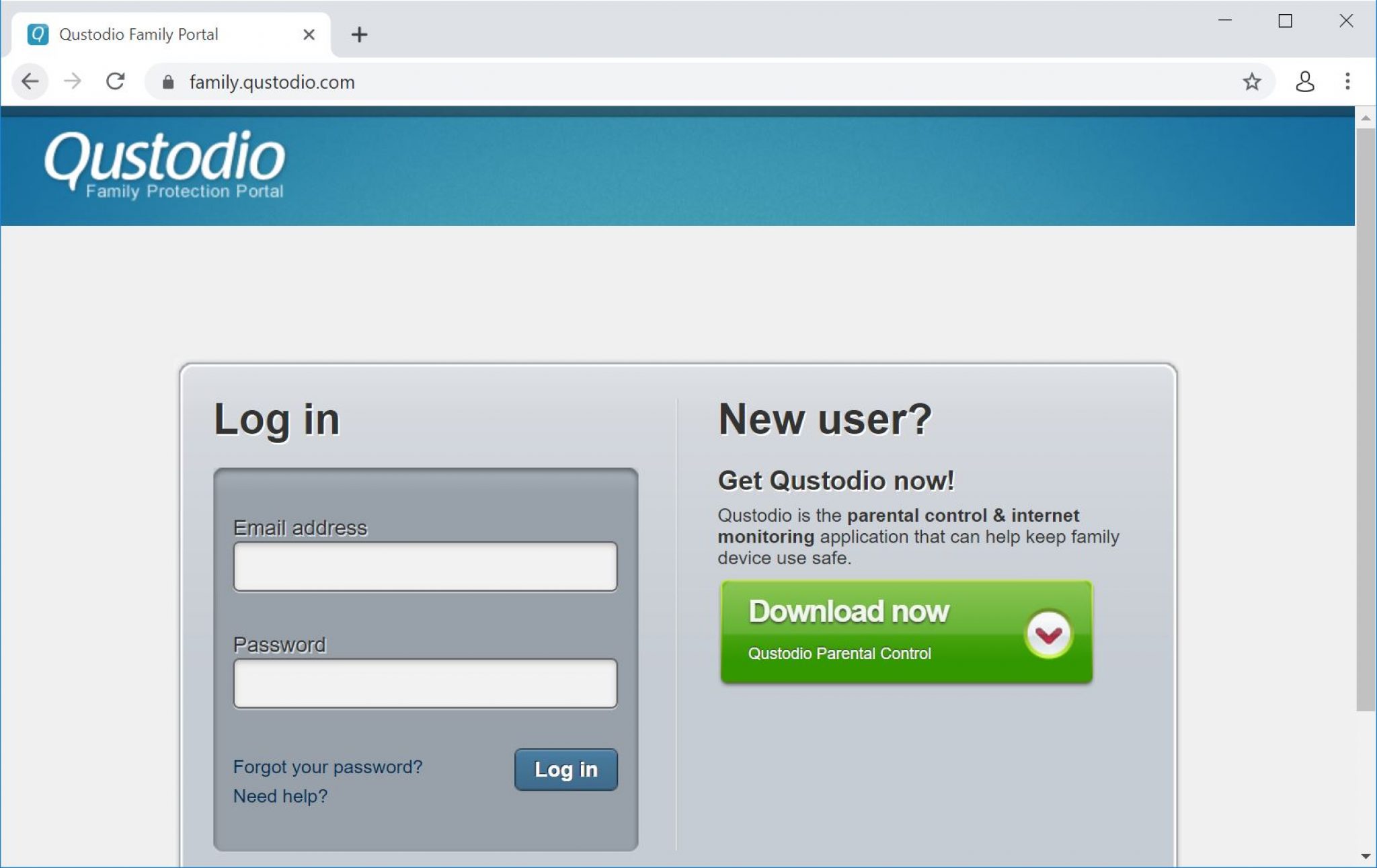Click the 'Password' label

(279, 645)
